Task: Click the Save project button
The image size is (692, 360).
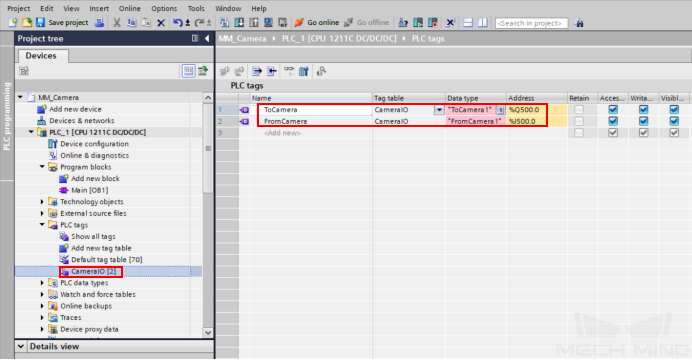Action: click(x=62, y=22)
